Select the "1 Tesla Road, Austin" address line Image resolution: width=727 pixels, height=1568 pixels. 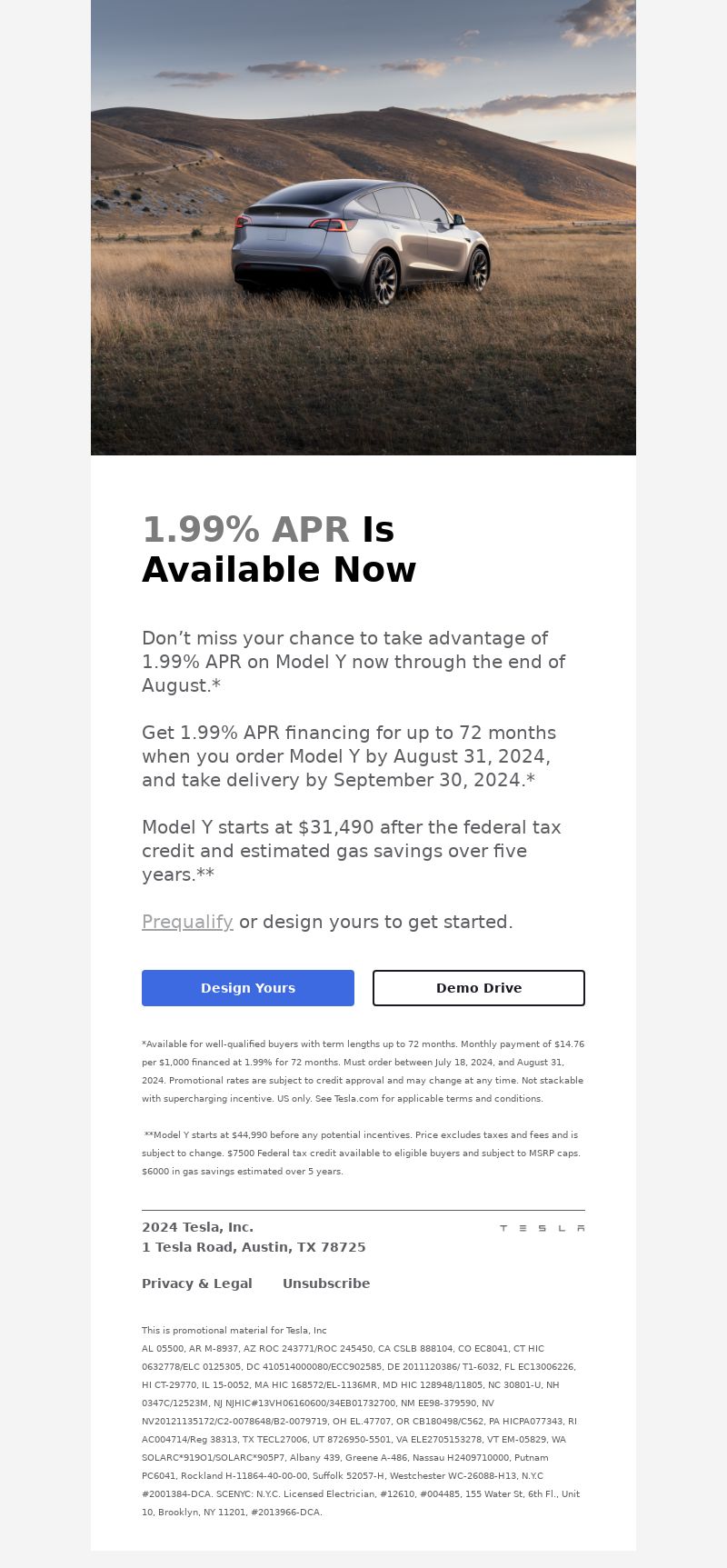(x=254, y=1247)
